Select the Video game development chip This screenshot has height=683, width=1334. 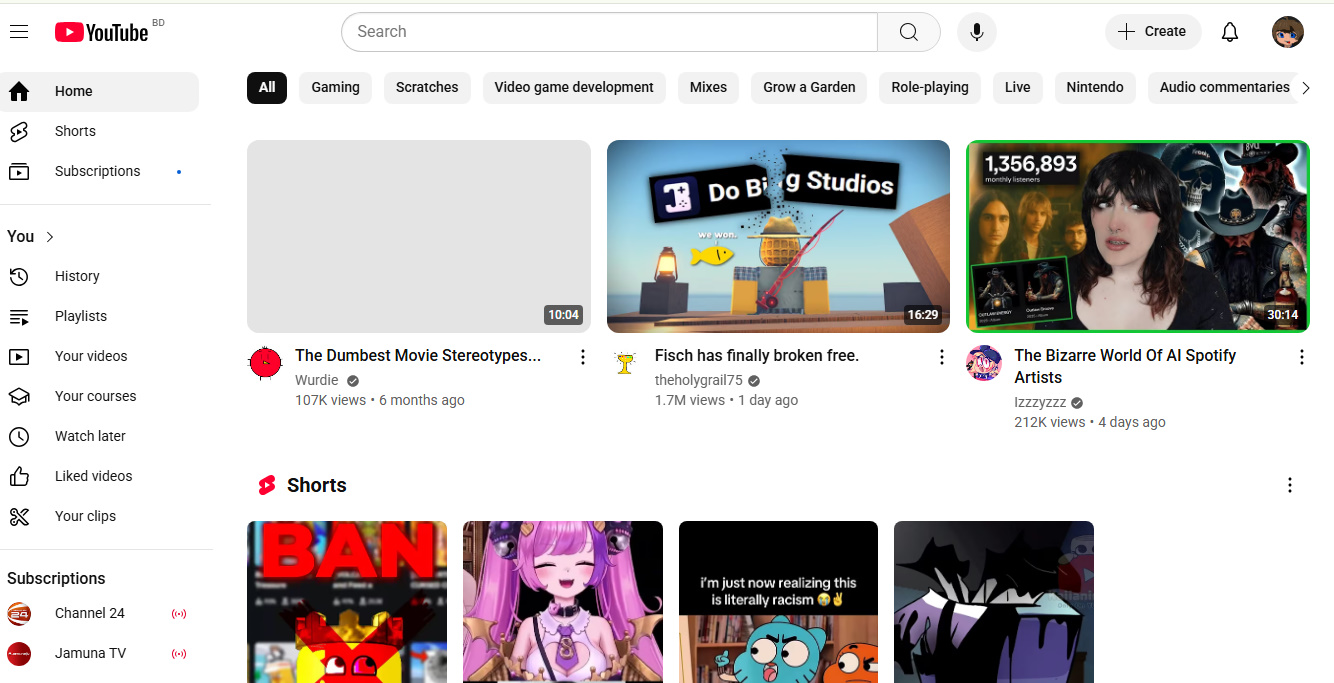[574, 88]
